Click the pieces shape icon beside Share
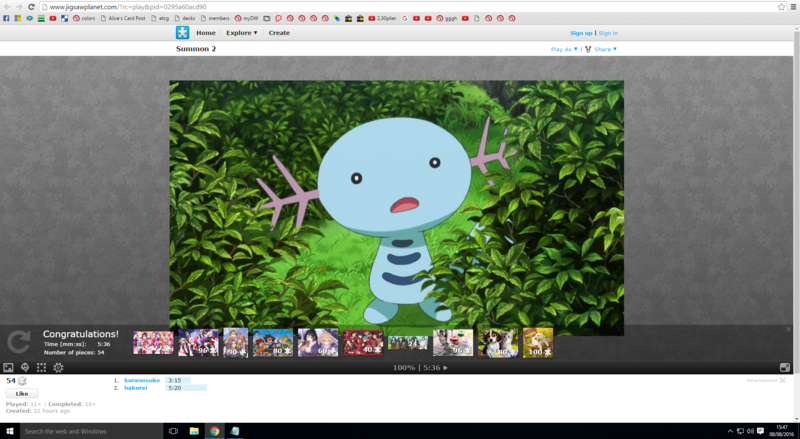Viewport: 800px width, 439px height. tap(588, 50)
